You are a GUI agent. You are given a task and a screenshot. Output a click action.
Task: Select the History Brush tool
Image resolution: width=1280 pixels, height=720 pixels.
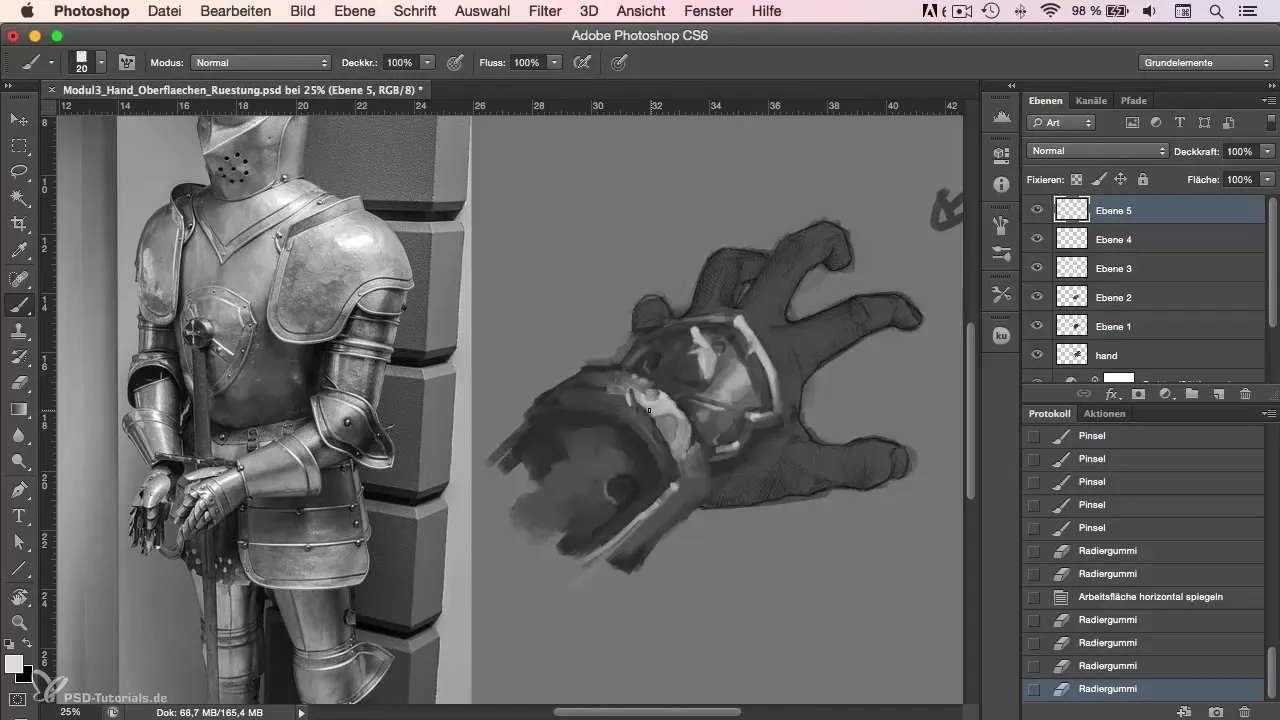point(19,357)
